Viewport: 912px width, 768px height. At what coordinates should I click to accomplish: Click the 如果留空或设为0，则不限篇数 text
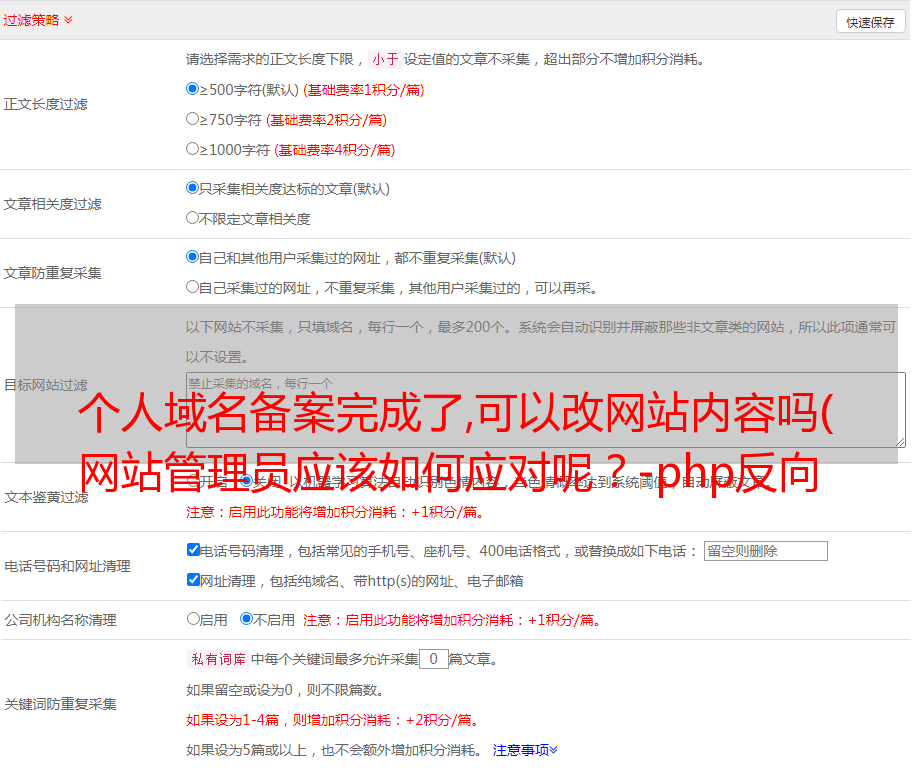point(285,690)
